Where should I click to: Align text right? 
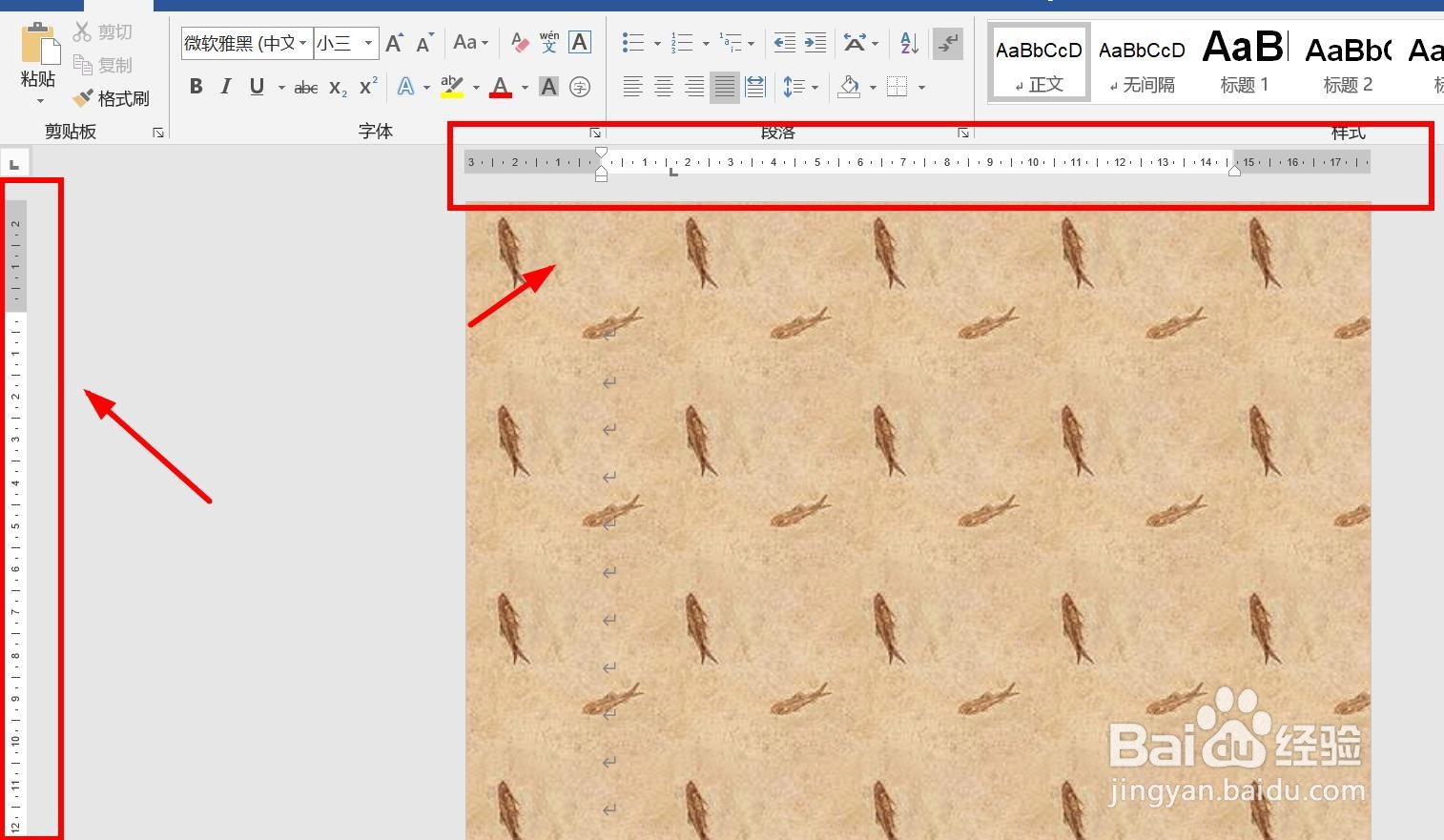coord(693,87)
